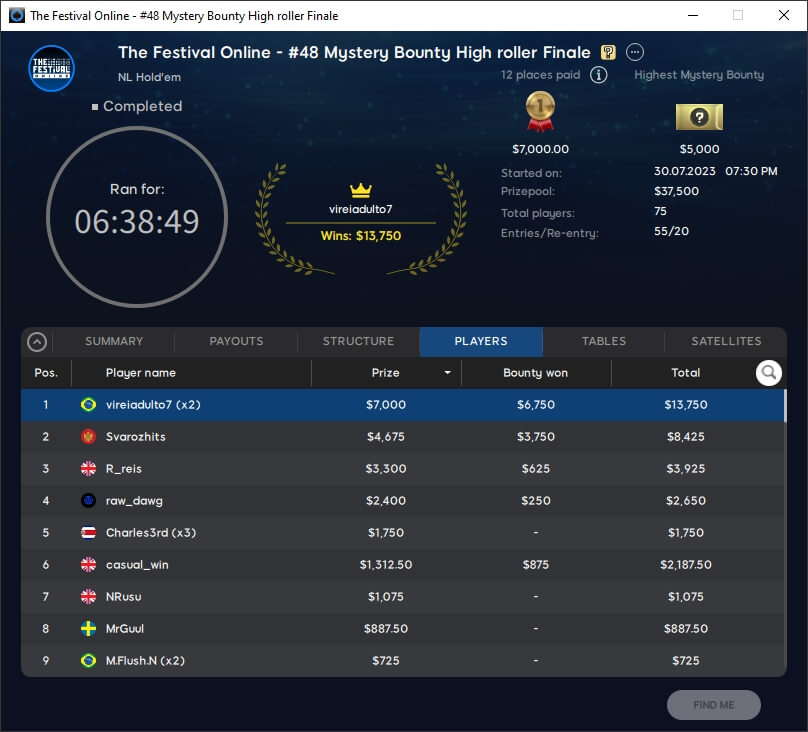This screenshot has height=732, width=808.
Task: Click the $1,312.50 prize cell
Action: coord(385,565)
